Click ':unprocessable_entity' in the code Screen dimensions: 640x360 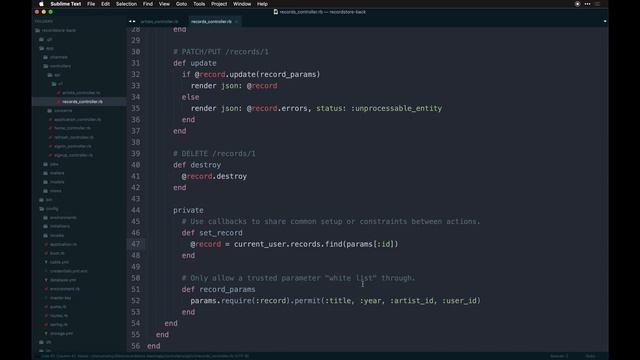(396, 109)
